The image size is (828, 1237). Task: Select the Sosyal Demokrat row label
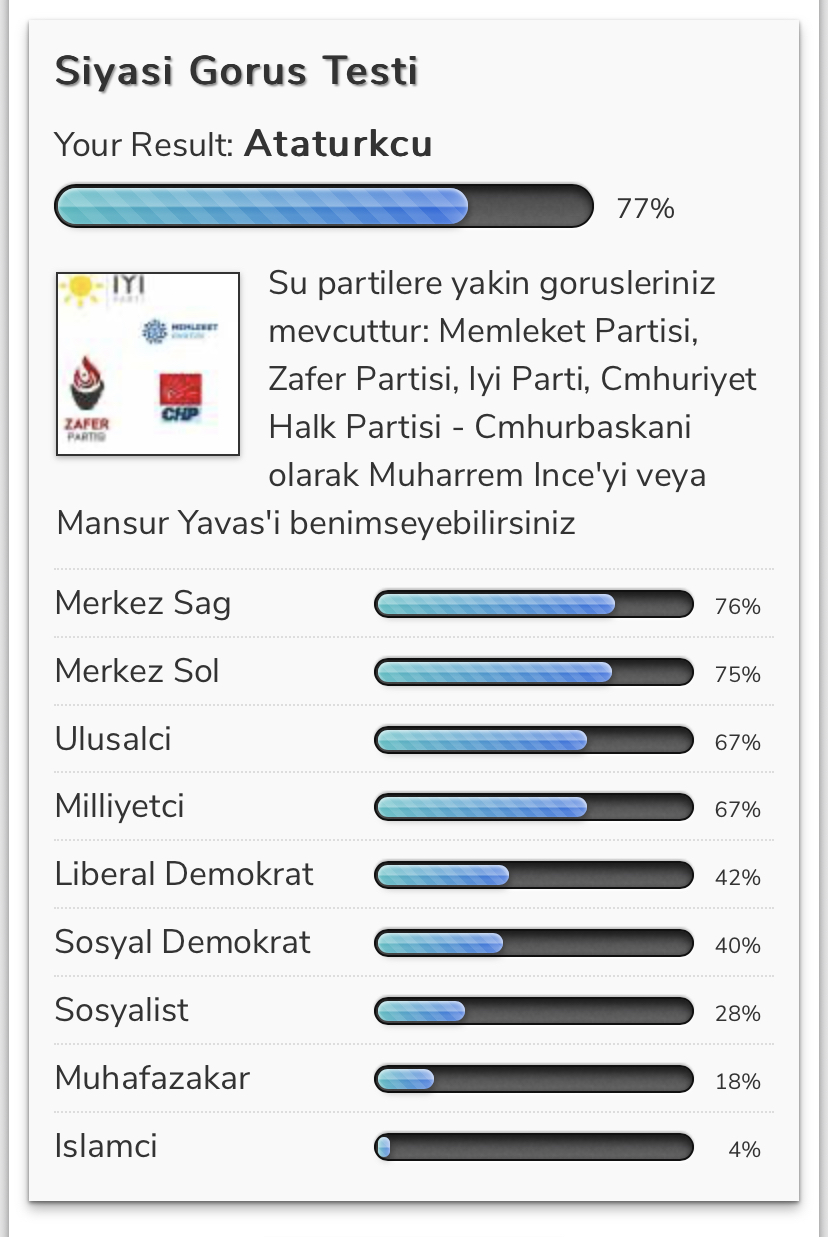coord(183,942)
